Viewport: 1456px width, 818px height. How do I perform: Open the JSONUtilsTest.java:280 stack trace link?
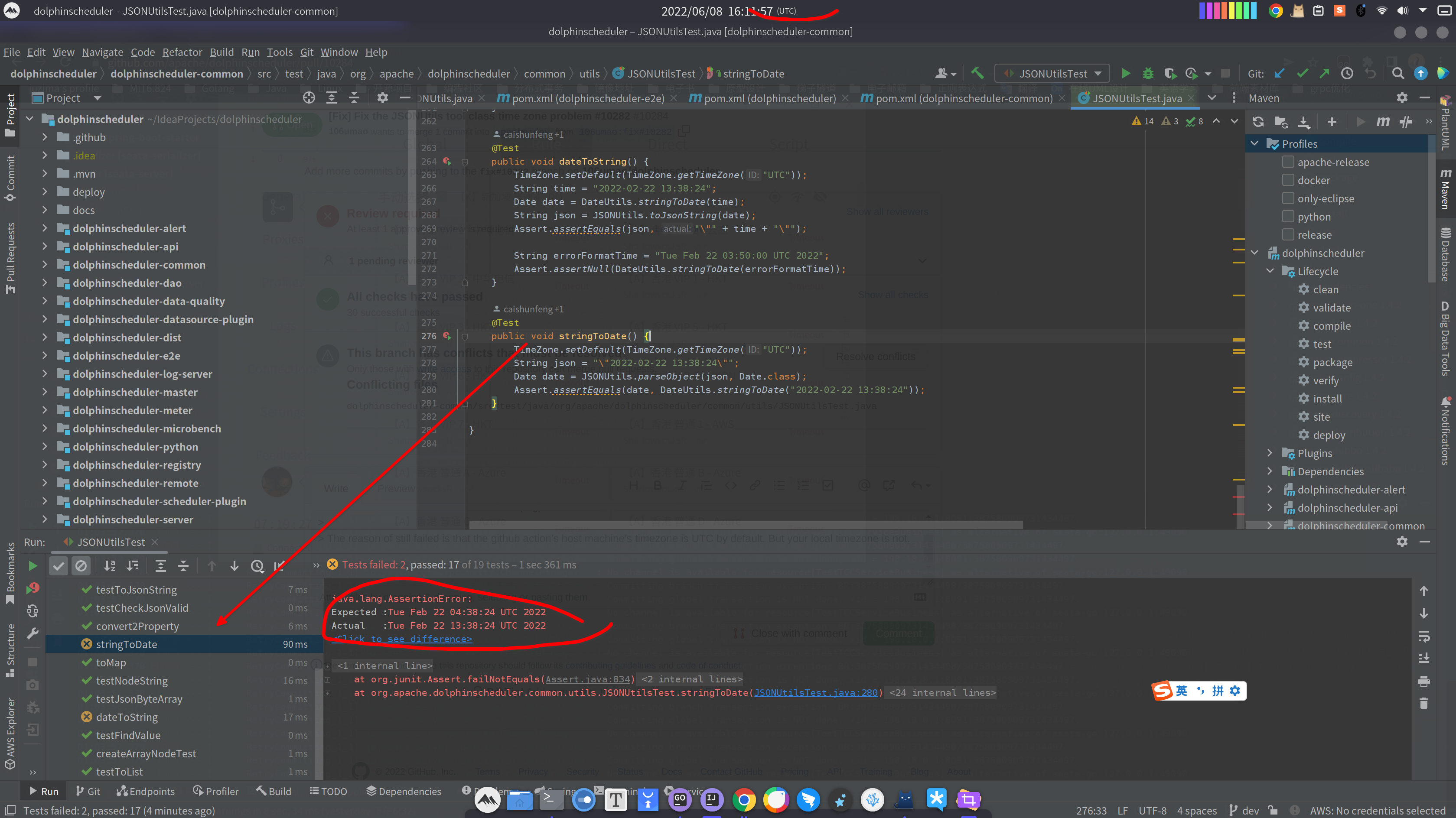coord(816,693)
